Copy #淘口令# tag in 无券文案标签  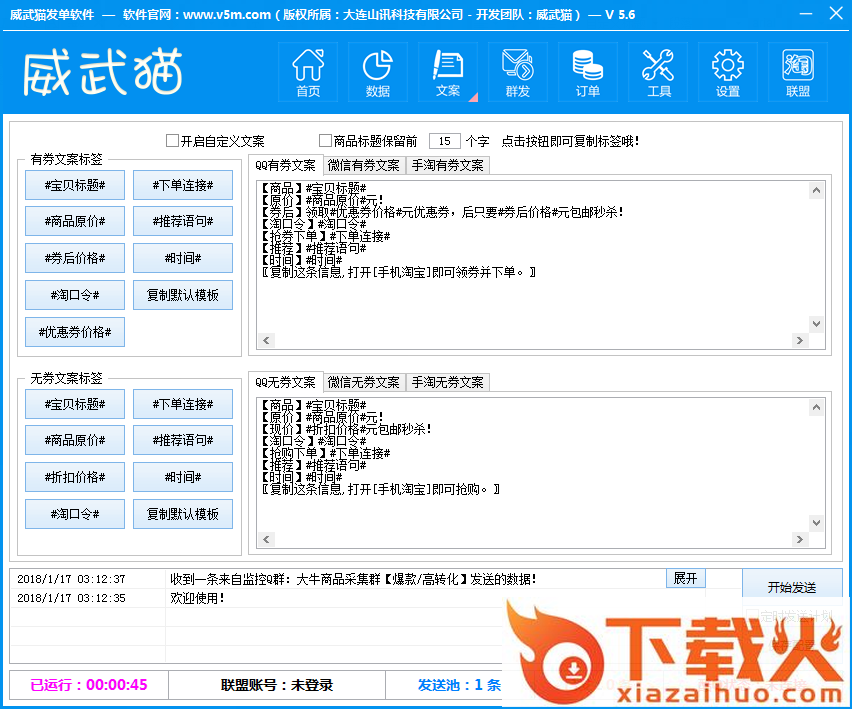[75, 514]
